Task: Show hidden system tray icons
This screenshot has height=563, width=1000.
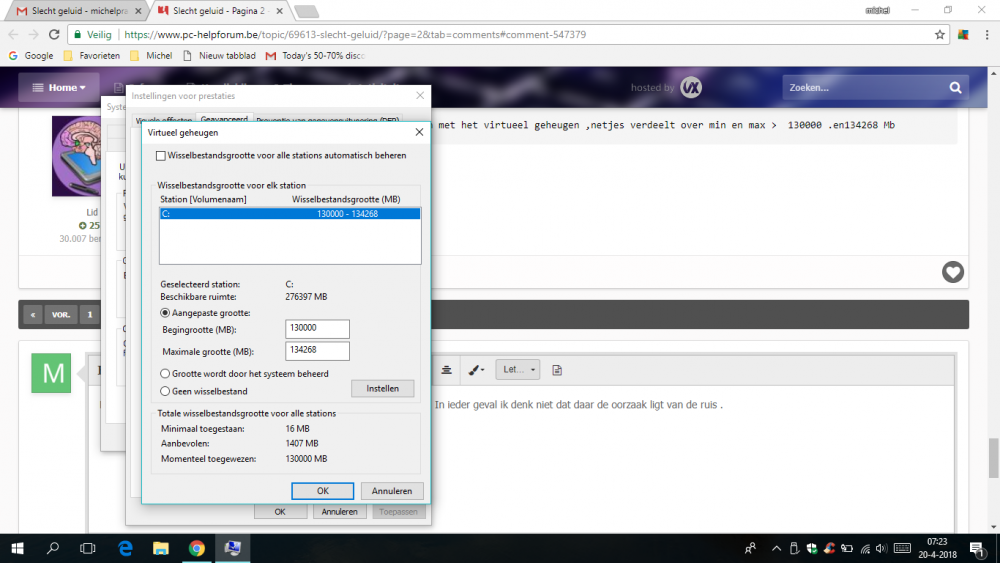Action: coord(776,548)
